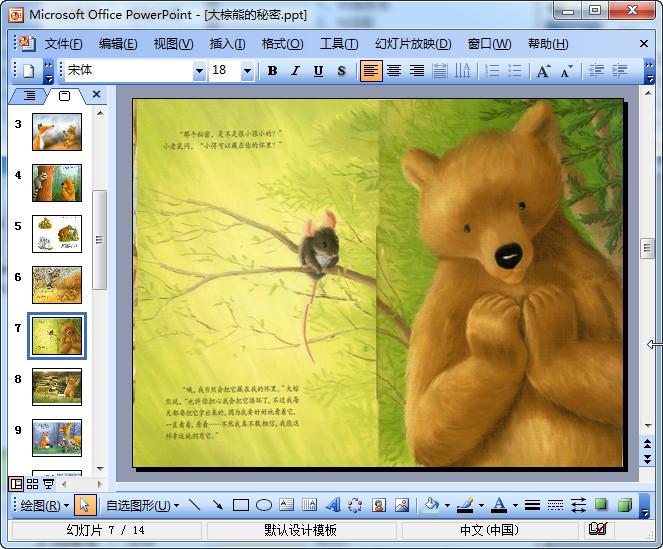This screenshot has height=549, width=663.
Task: Toggle underline formatting
Action: [318, 71]
